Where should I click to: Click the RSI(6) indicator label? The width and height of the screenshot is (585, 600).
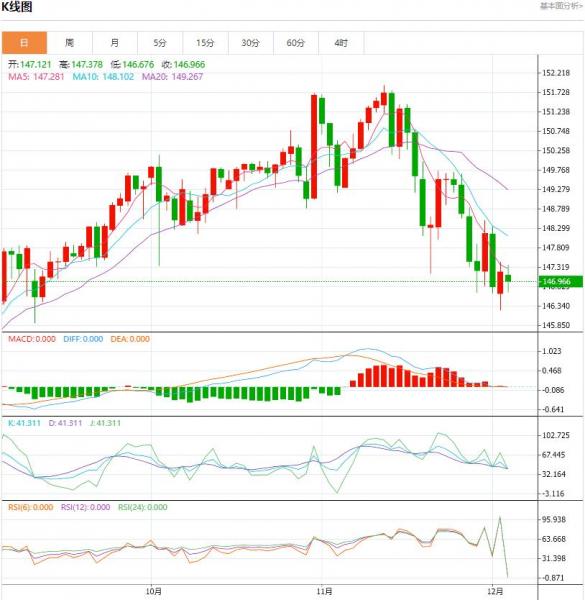(31, 507)
